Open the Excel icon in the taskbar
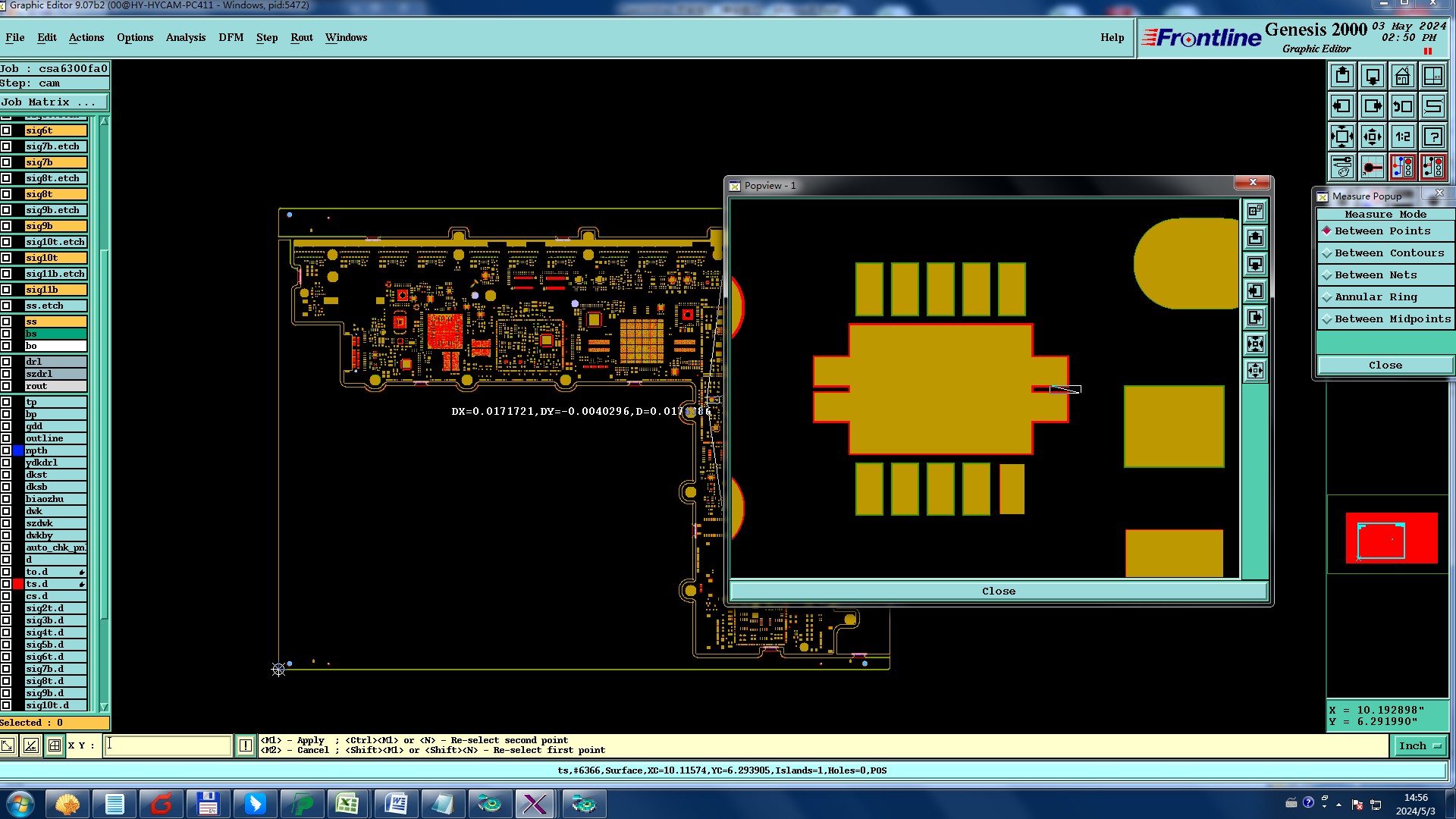This screenshot has width=1456, height=819. (x=347, y=804)
